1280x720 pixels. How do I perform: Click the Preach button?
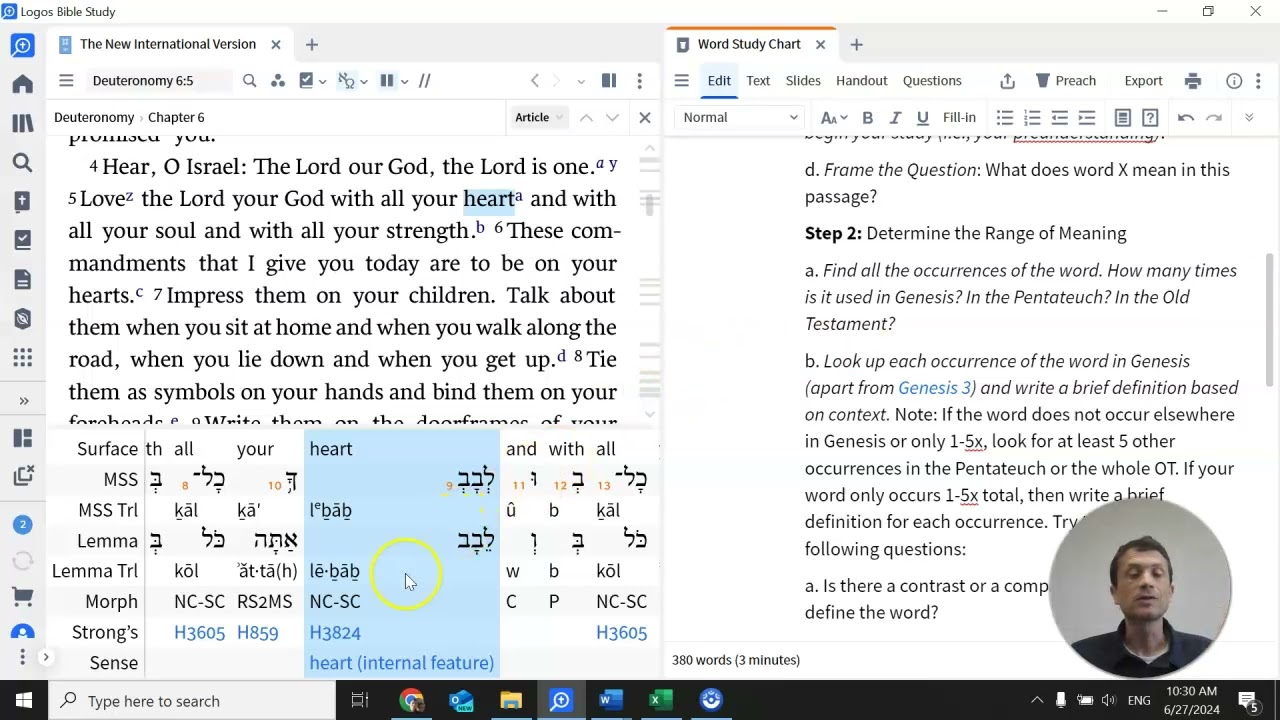click(1066, 81)
